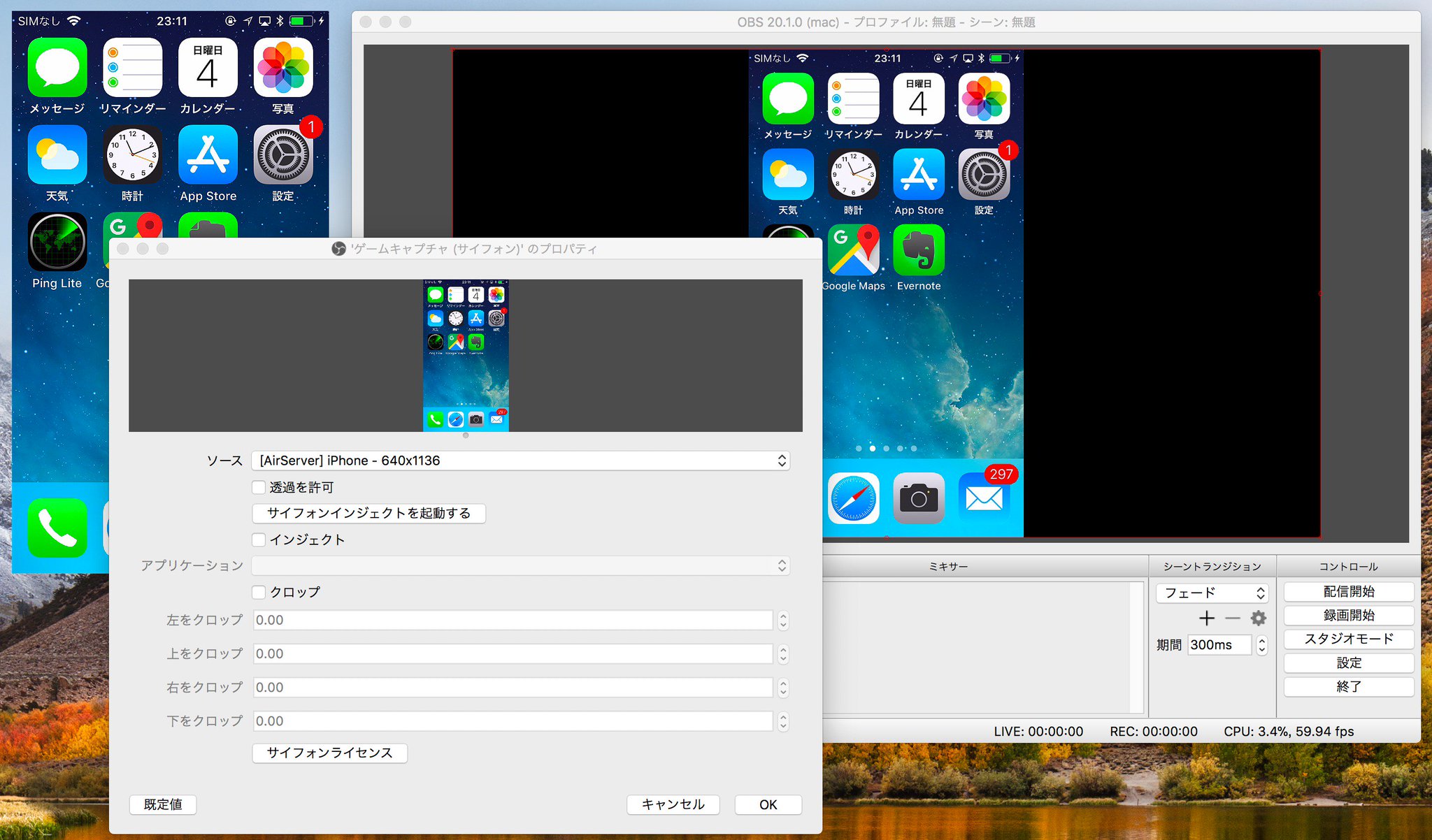Open Photos icon in AirServer window
Image resolution: width=1432 pixels, height=840 pixels.
(283, 67)
